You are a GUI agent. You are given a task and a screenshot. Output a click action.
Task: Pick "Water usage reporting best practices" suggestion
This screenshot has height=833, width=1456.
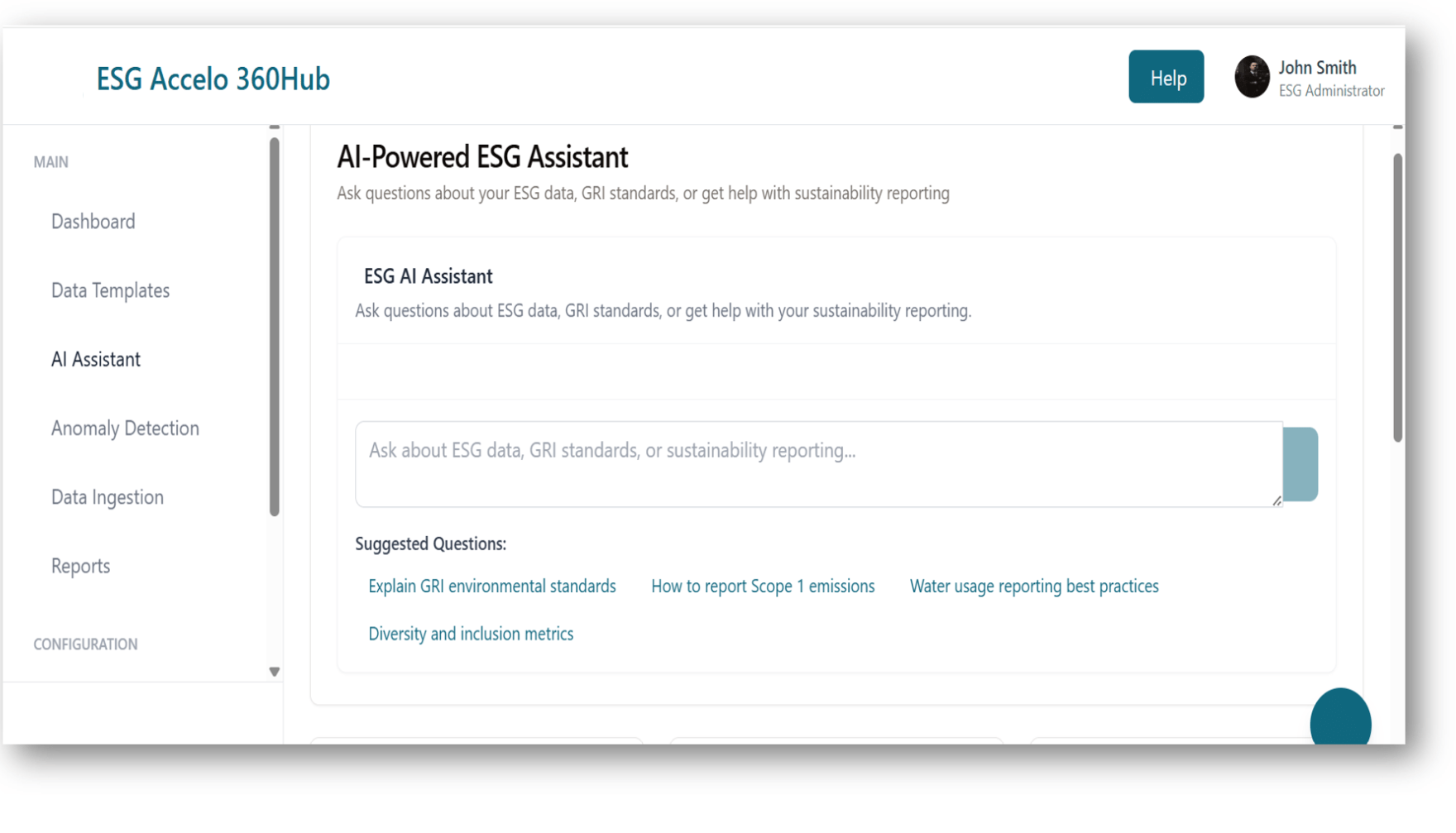tap(1033, 586)
